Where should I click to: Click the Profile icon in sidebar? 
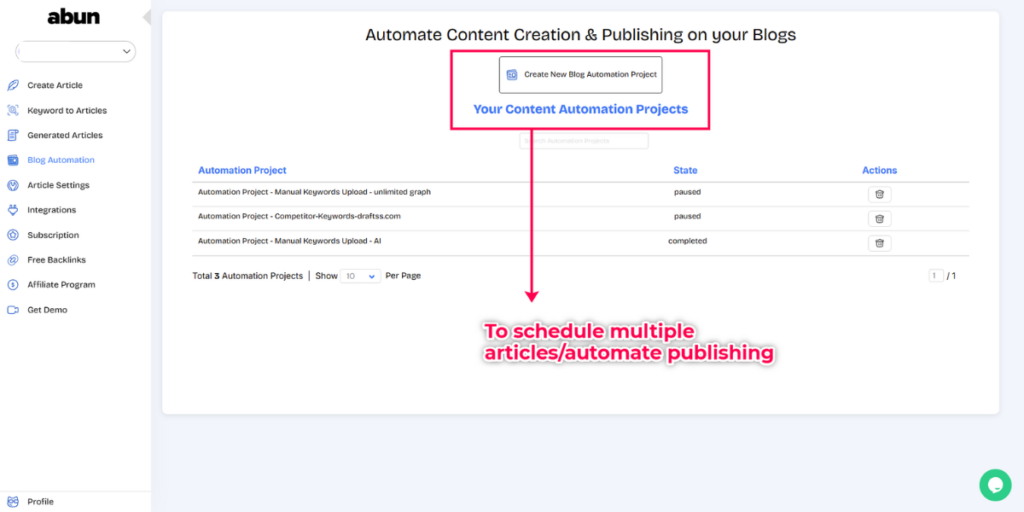(12, 502)
